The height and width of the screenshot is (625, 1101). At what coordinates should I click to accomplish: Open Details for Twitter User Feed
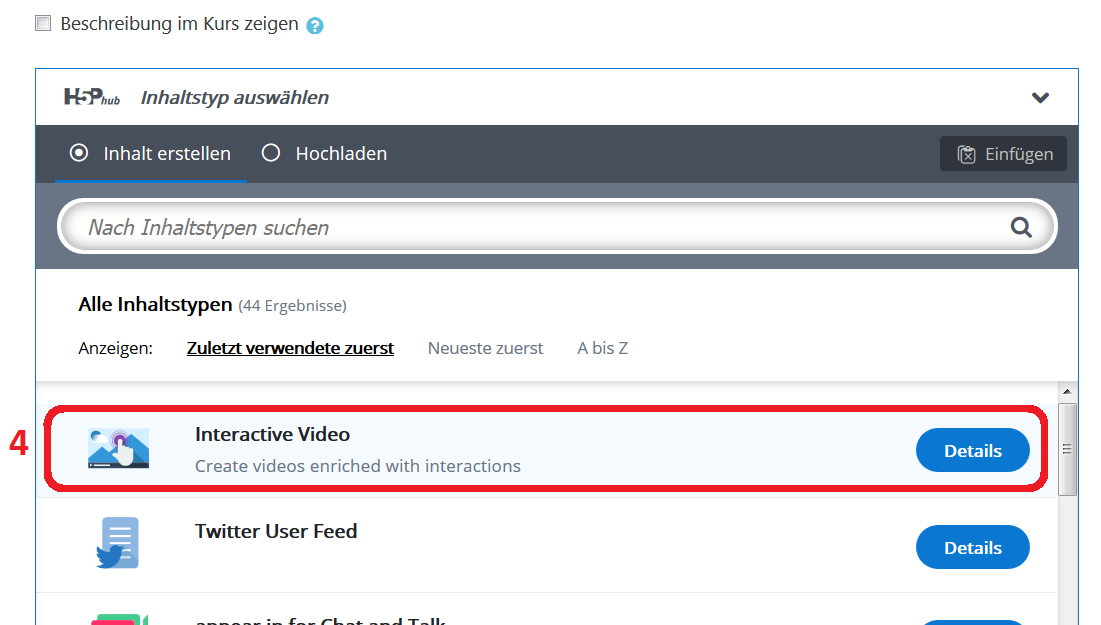point(972,547)
